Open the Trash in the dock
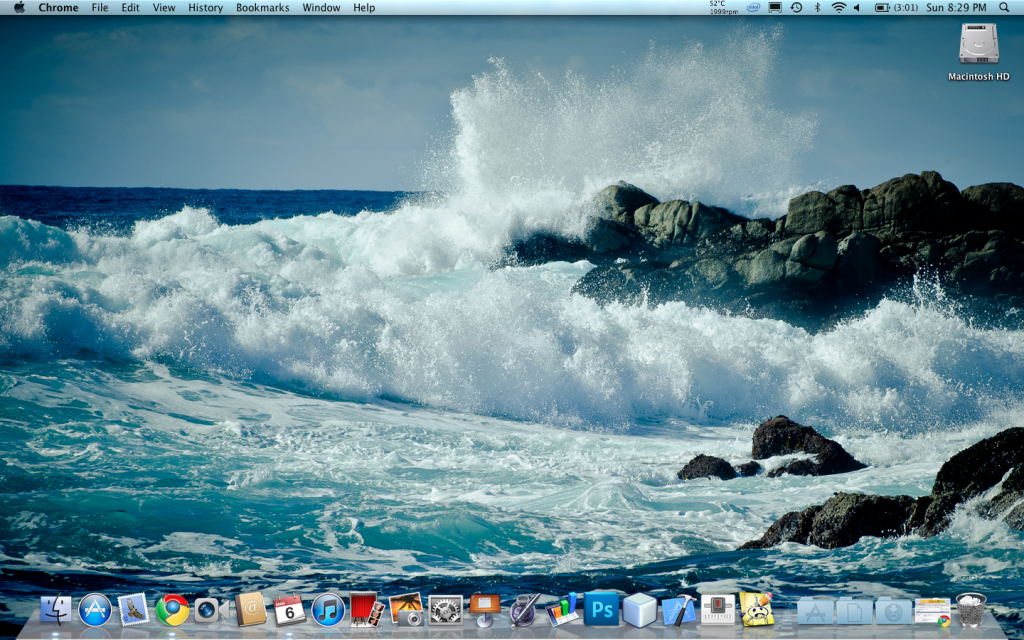 click(970, 609)
